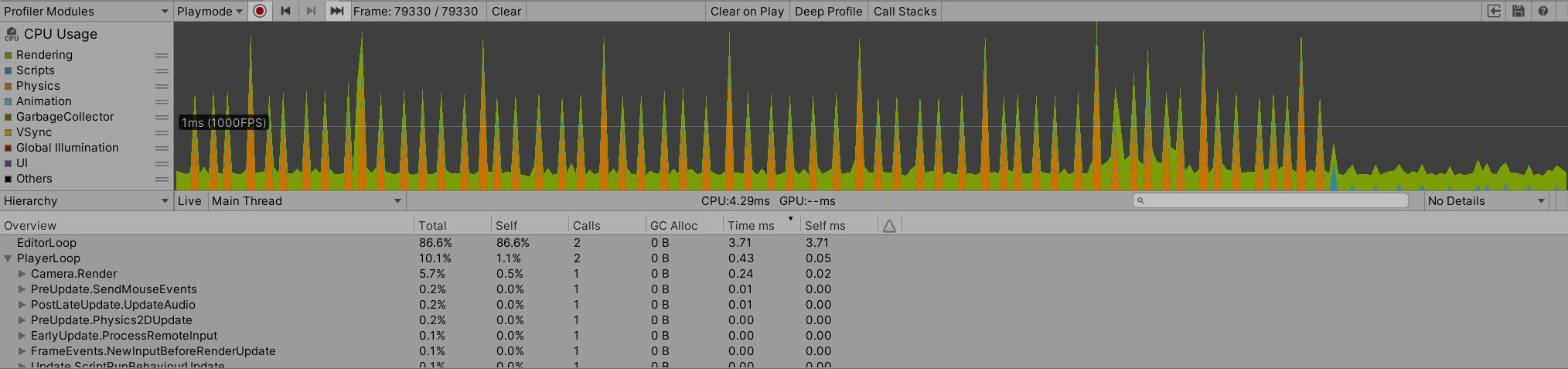This screenshot has height=369, width=1568.
Task: Grab the reorder handle for Global Illumination
Action: pos(162,148)
